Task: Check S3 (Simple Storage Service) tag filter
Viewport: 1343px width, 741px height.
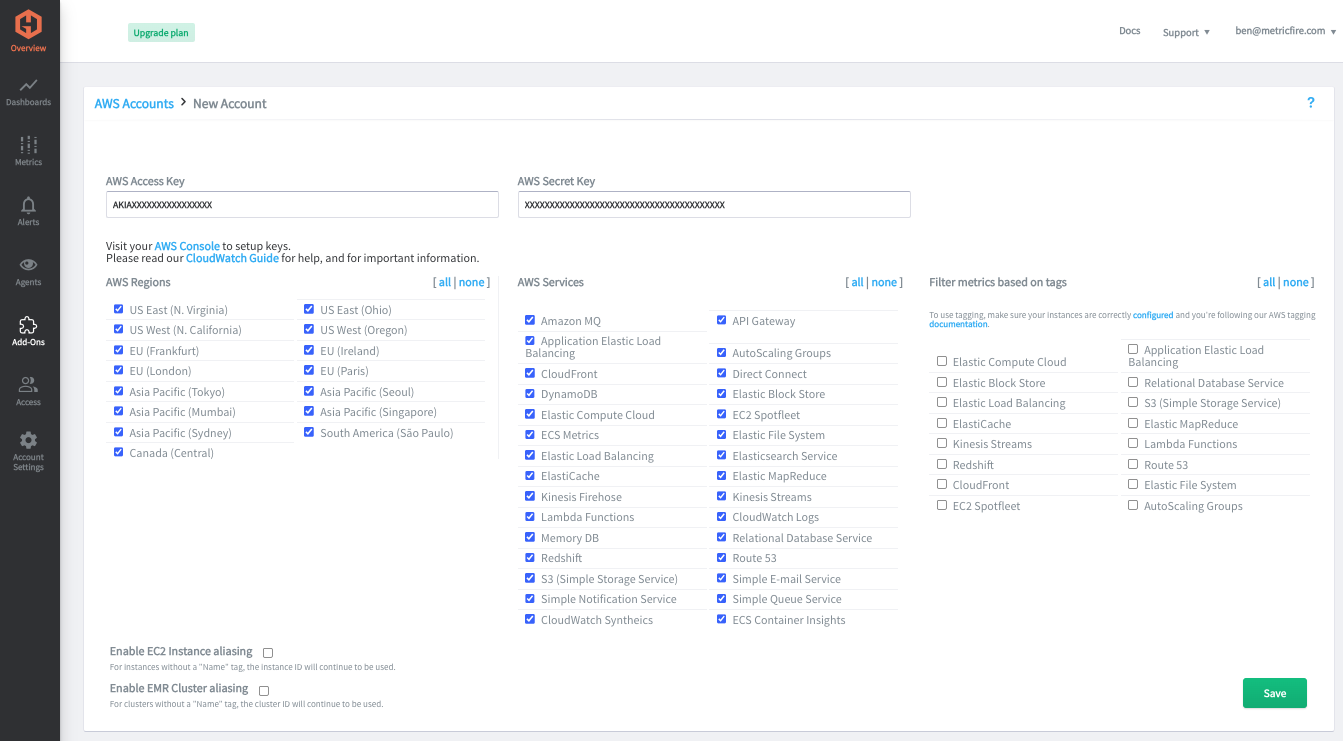Action: tap(1133, 402)
